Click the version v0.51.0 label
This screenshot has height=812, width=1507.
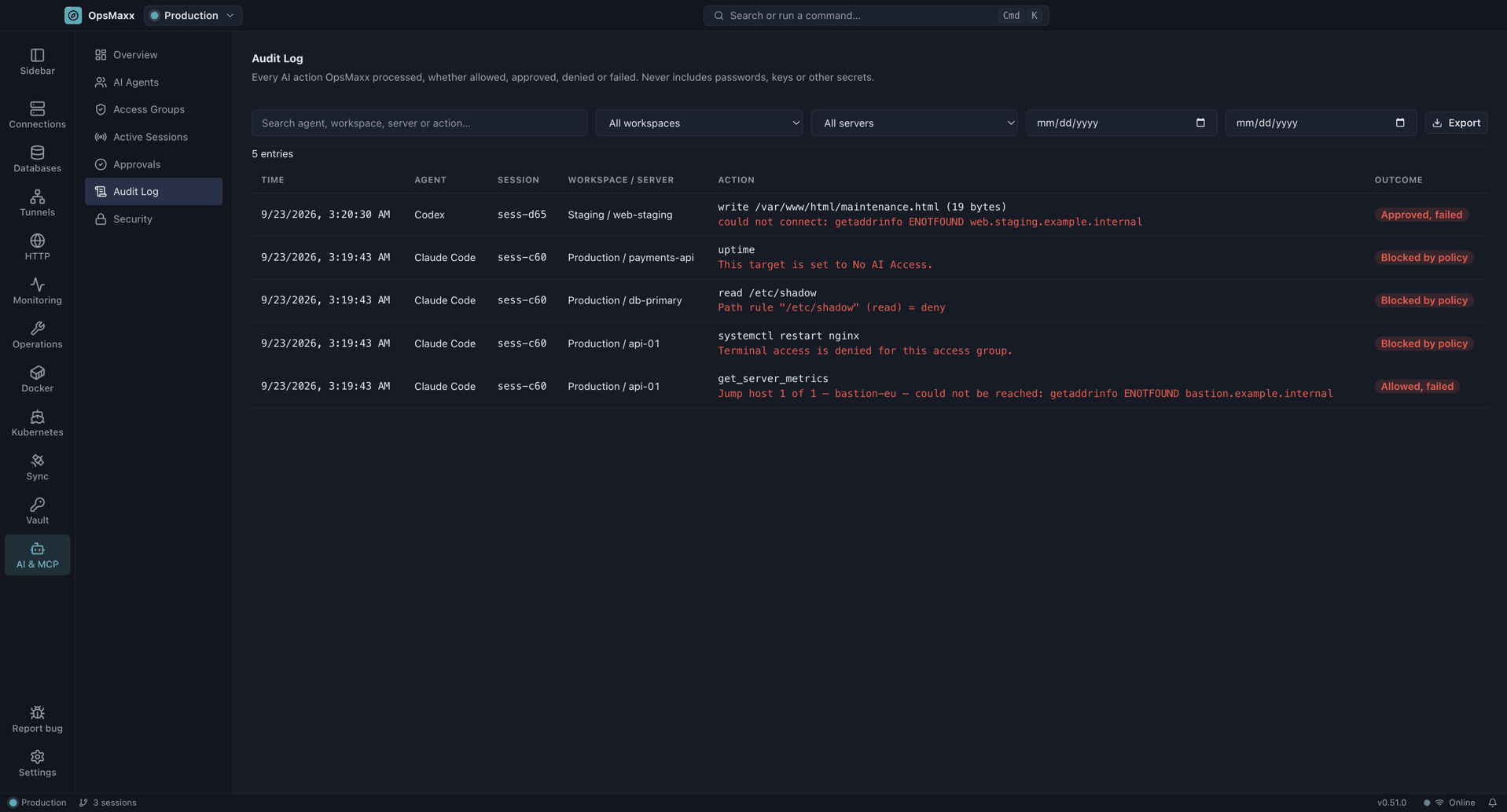point(1391,803)
